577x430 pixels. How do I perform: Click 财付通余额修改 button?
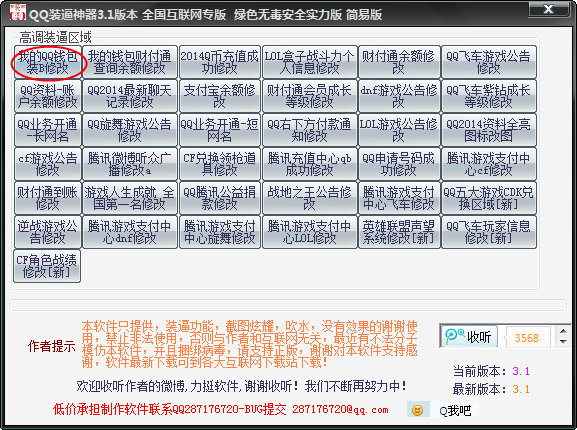click(399, 62)
